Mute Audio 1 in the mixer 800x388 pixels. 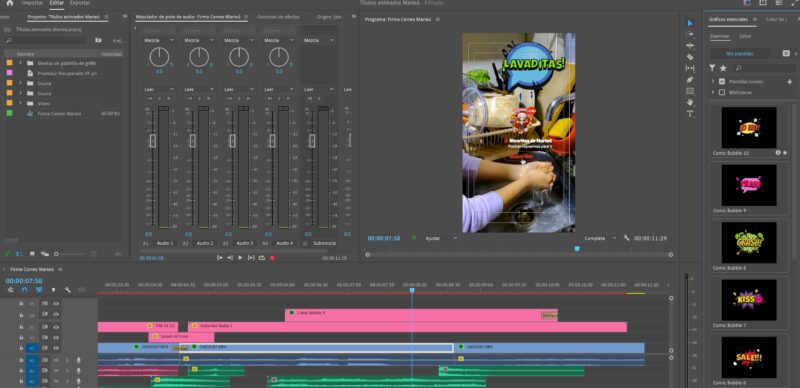click(x=150, y=99)
